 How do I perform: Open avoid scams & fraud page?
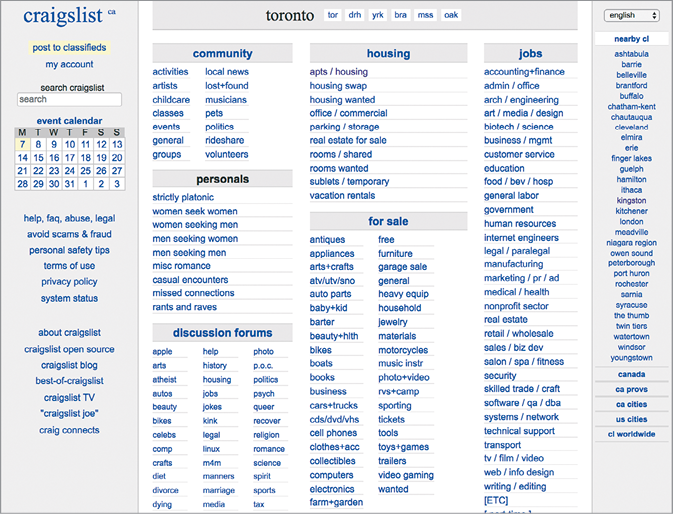point(69,234)
